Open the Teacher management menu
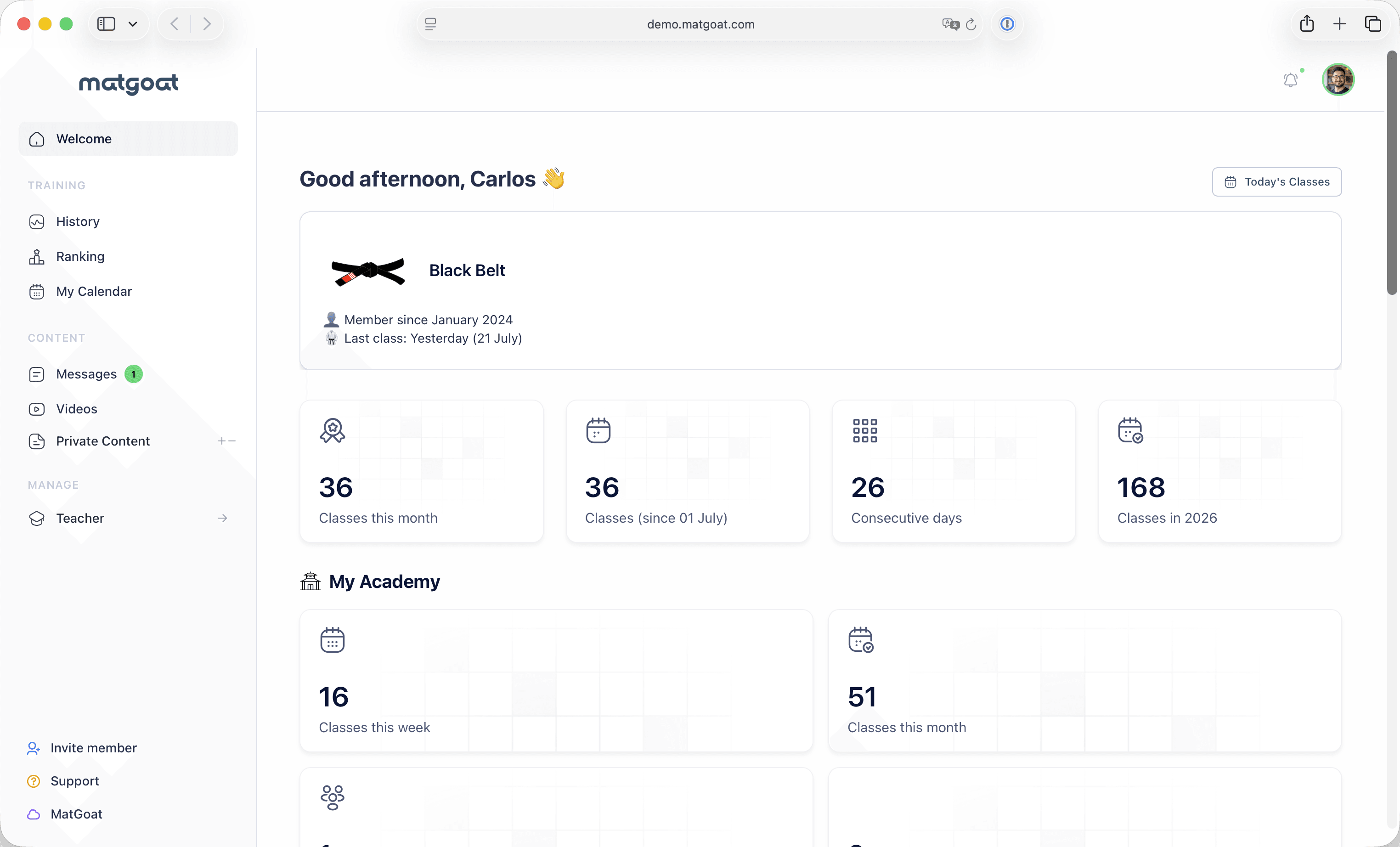1400x847 pixels. [x=129, y=518]
